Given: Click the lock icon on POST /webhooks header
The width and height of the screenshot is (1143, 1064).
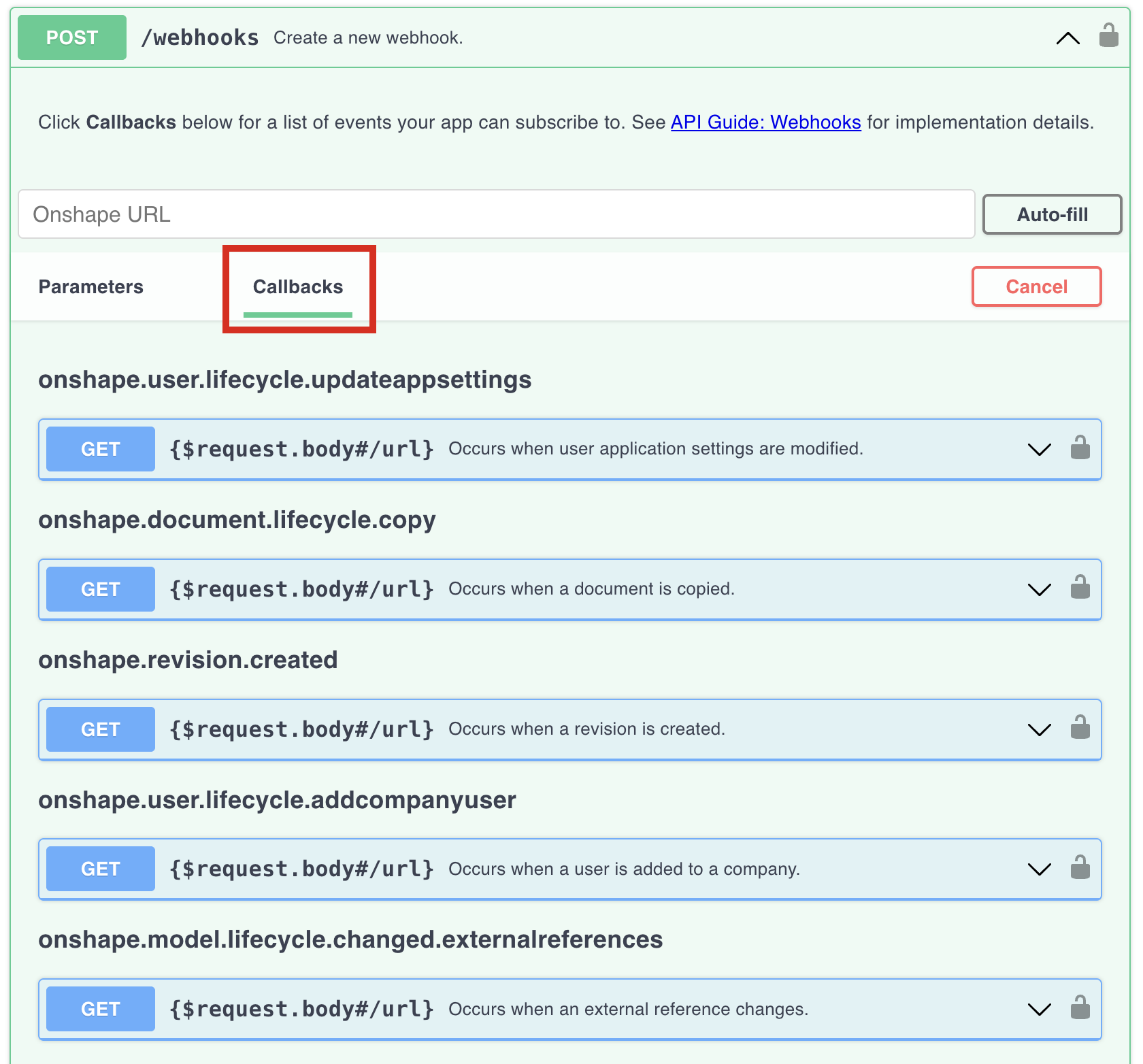Looking at the screenshot, I should [x=1108, y=35].
